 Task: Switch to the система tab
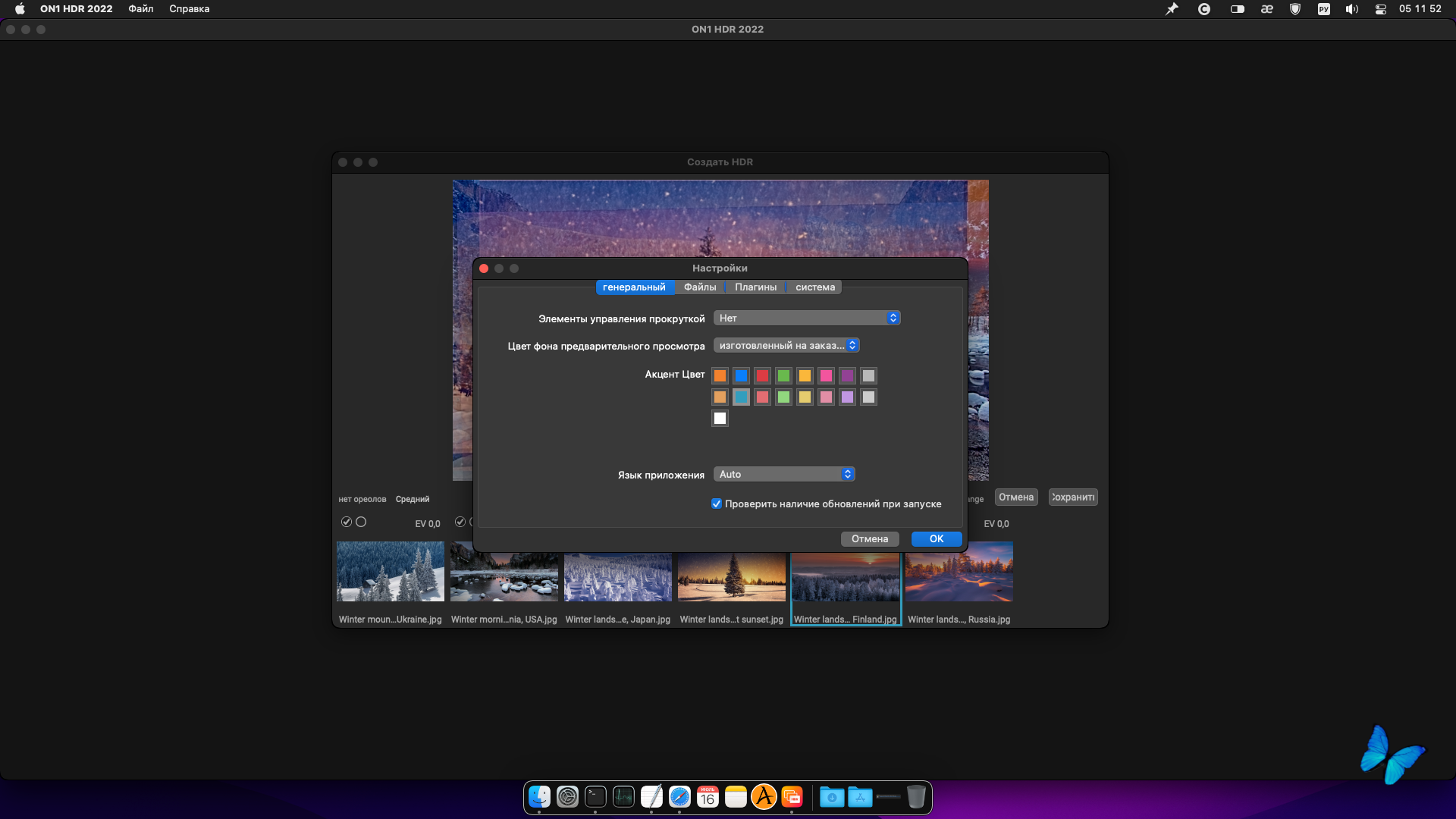point(815,287)
